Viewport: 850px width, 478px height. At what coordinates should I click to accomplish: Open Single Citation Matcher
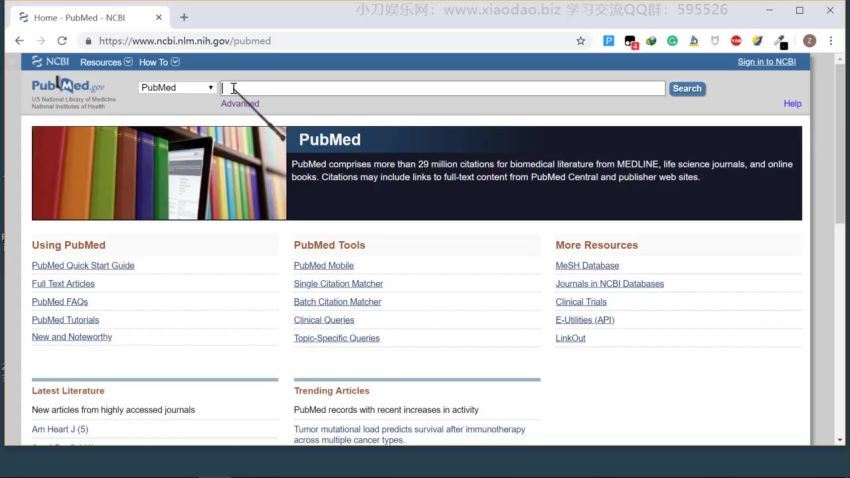(338, 283)
